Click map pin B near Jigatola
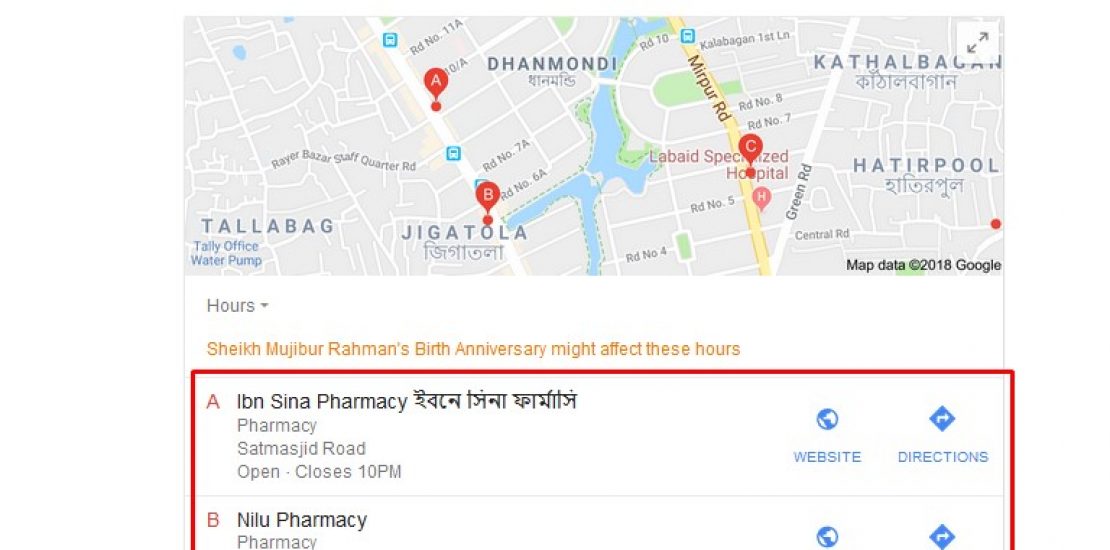 (x=487, y=196)
